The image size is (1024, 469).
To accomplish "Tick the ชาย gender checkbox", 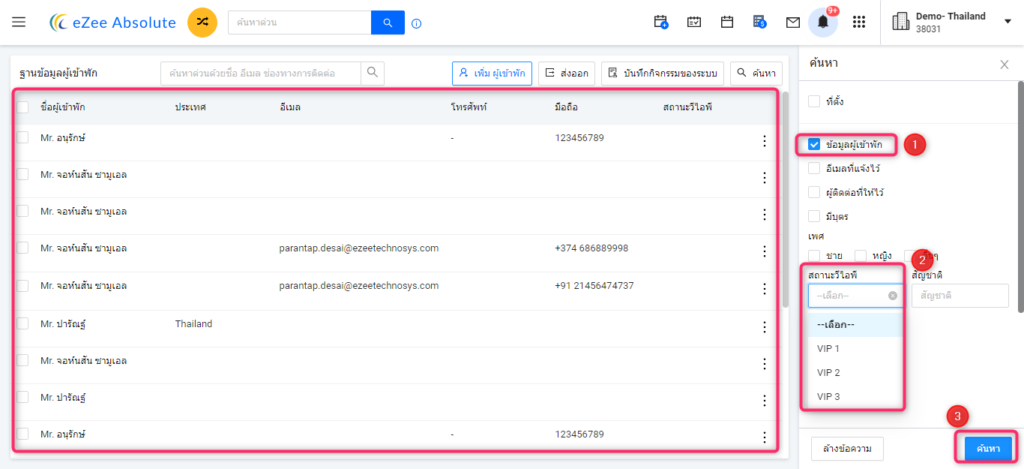I will coord(814,255).
